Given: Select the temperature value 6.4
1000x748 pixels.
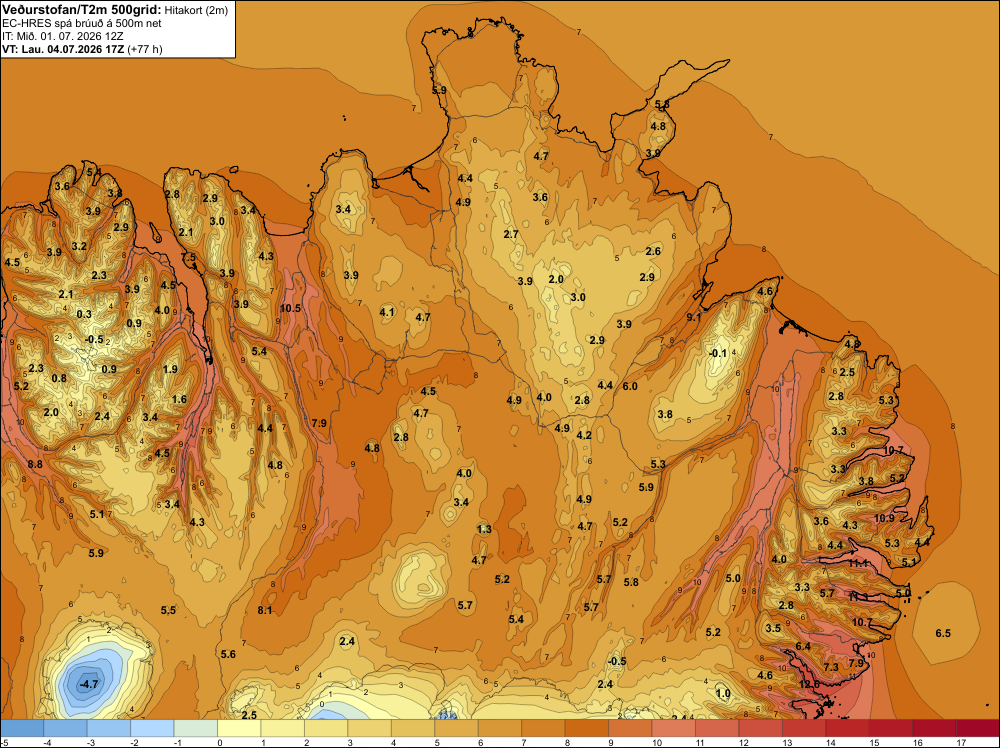Looking at the screenshot, I should pos(803,647).
